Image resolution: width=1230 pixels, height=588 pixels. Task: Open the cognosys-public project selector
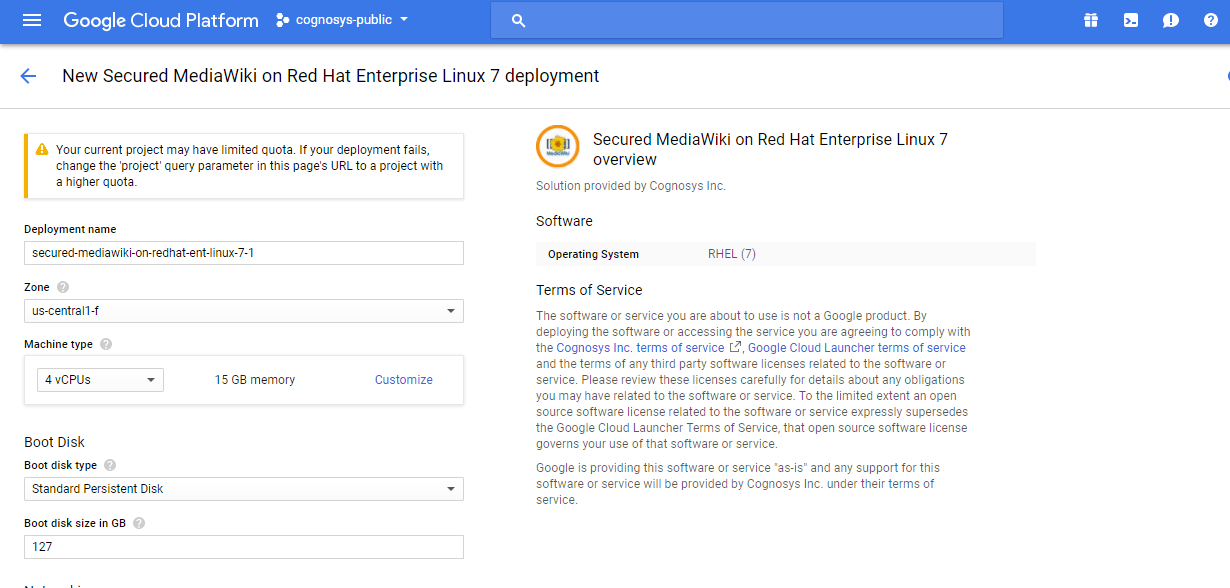click(343, 20)
